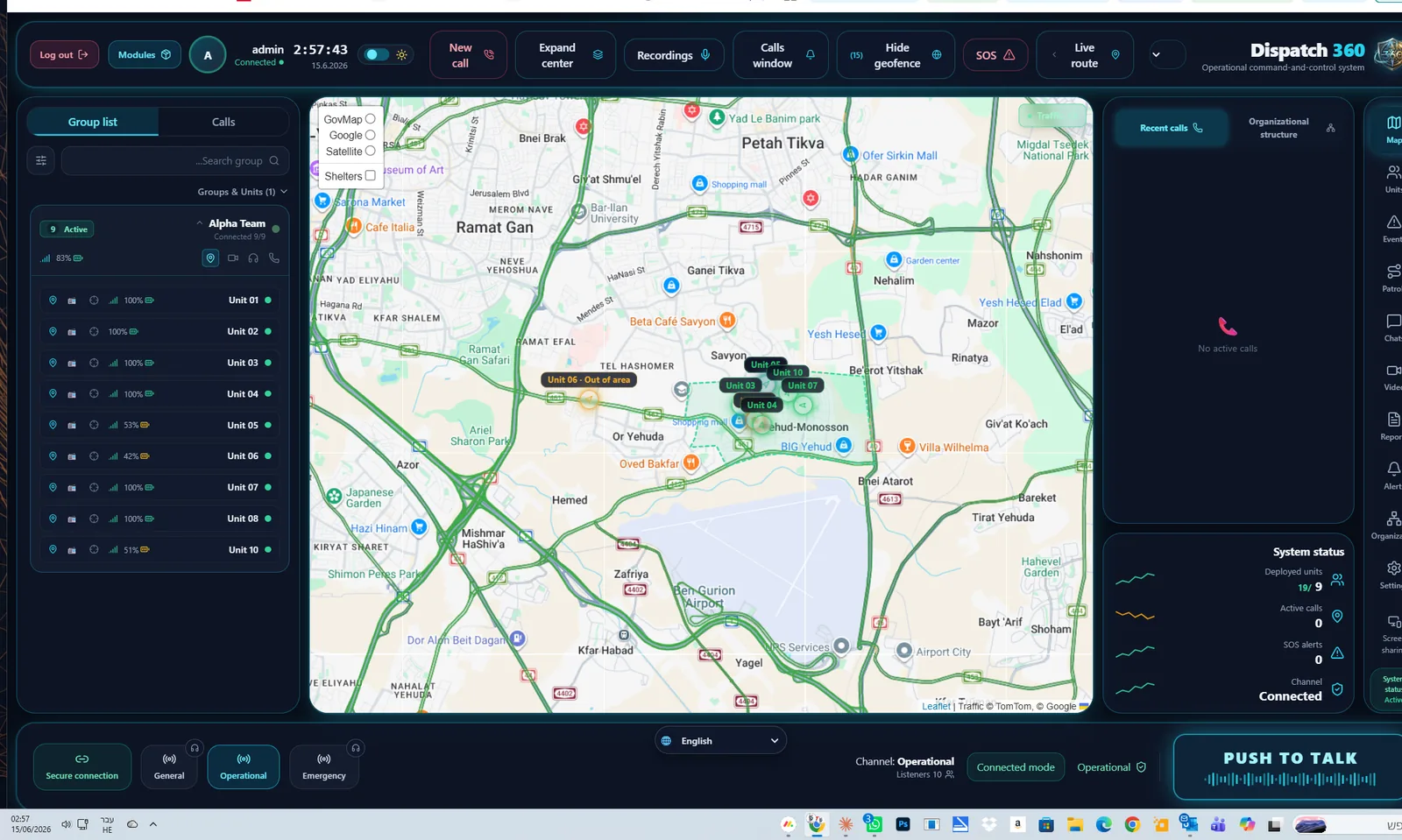The height and width of the screenshot is (840, 1402).
Task: Open the Alerts bell in right sidebar
Action: click(x=1392, y=475)
